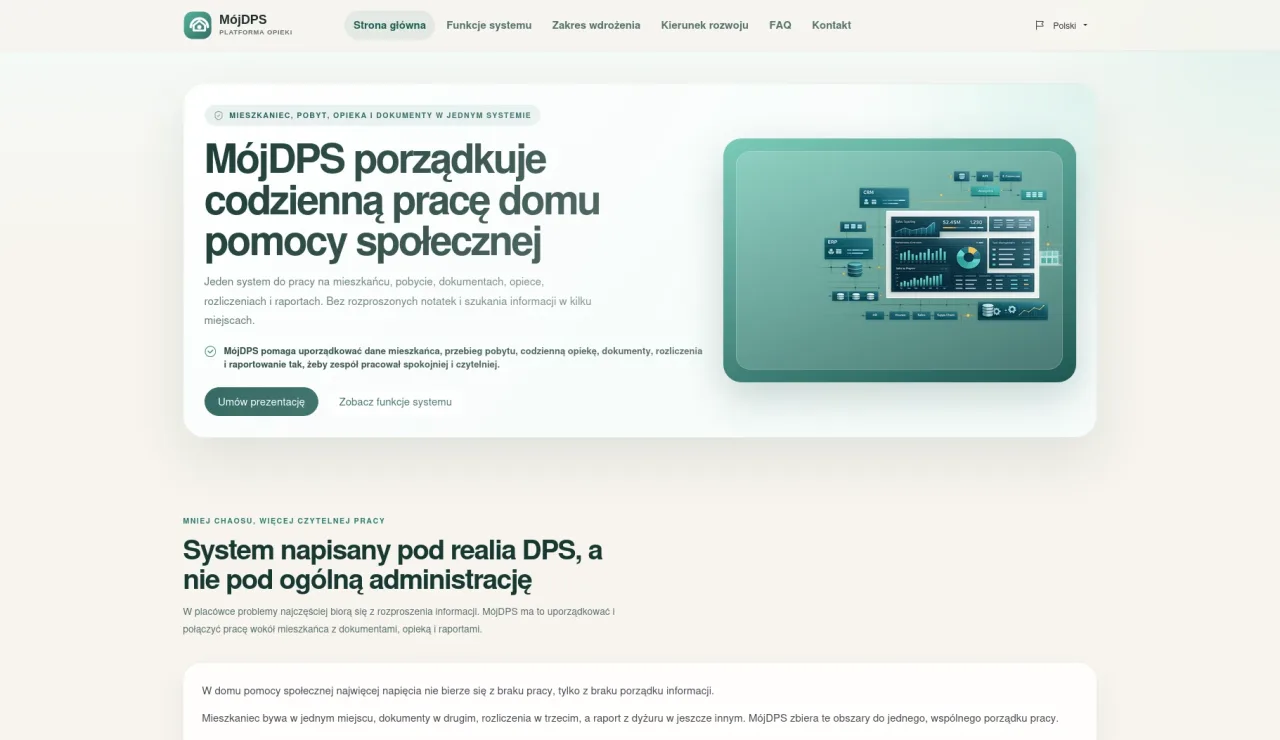The image size is (1280, 740).
Task: Click the "Platforma opieki" tagline under the logo
Action: click(x=256, y=33)
